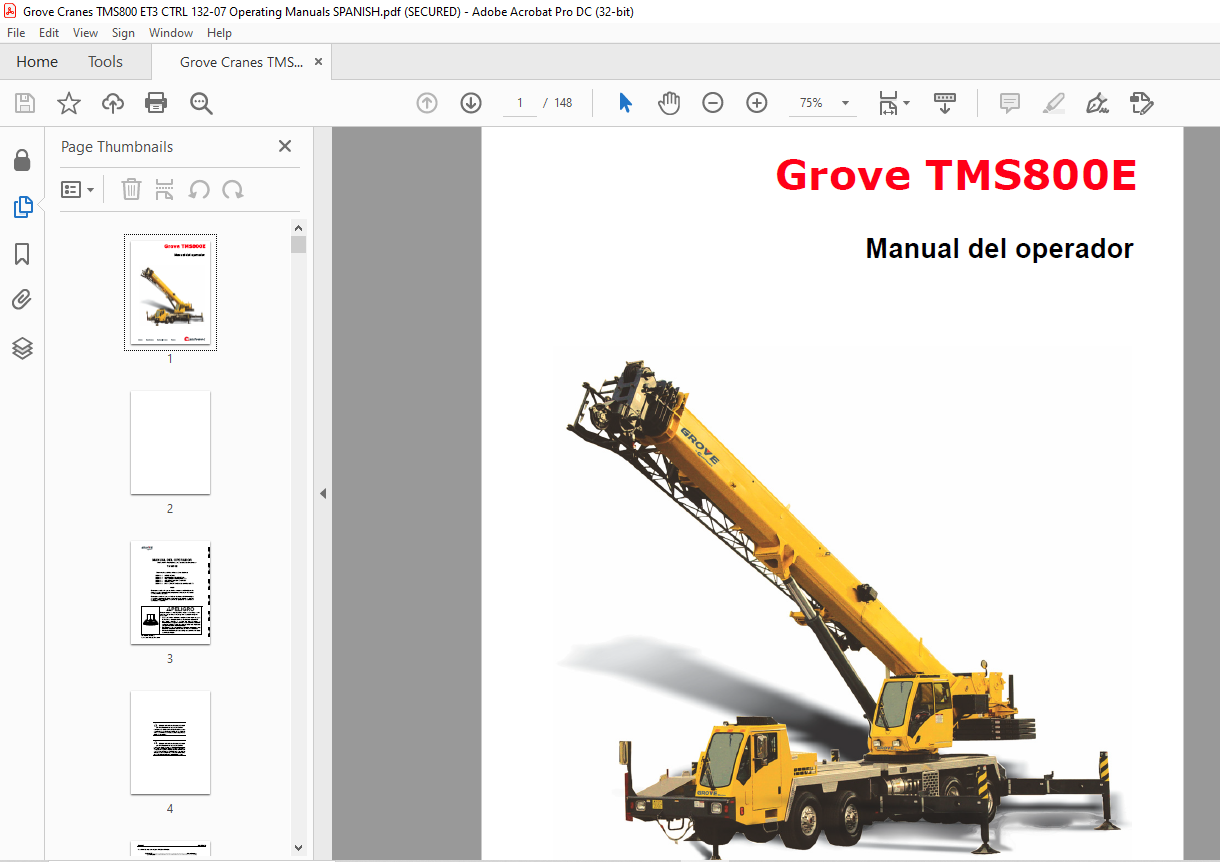Click the delete pages trash icon
1220x862 pixels.
coord(131,189)
